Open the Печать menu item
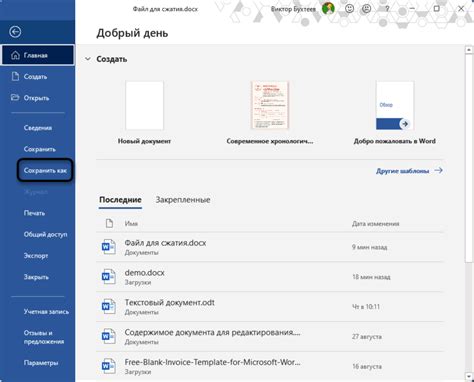This screenshot has height=382, width=474. point(34,213)
